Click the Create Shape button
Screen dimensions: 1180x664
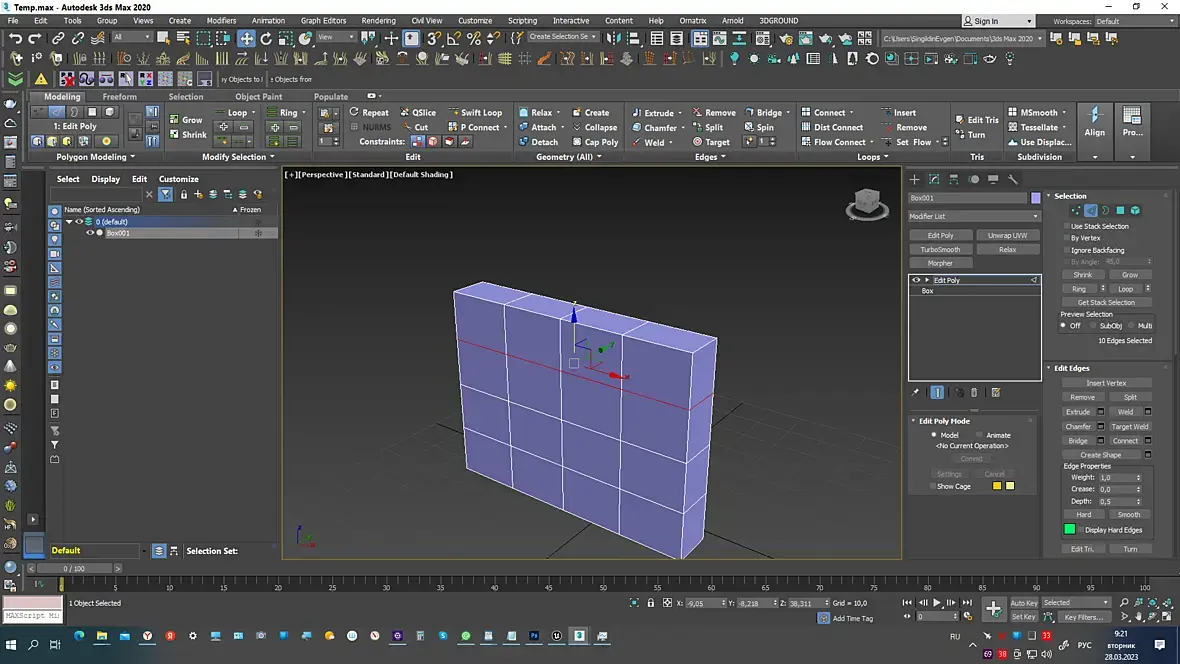click(1100, 455)
